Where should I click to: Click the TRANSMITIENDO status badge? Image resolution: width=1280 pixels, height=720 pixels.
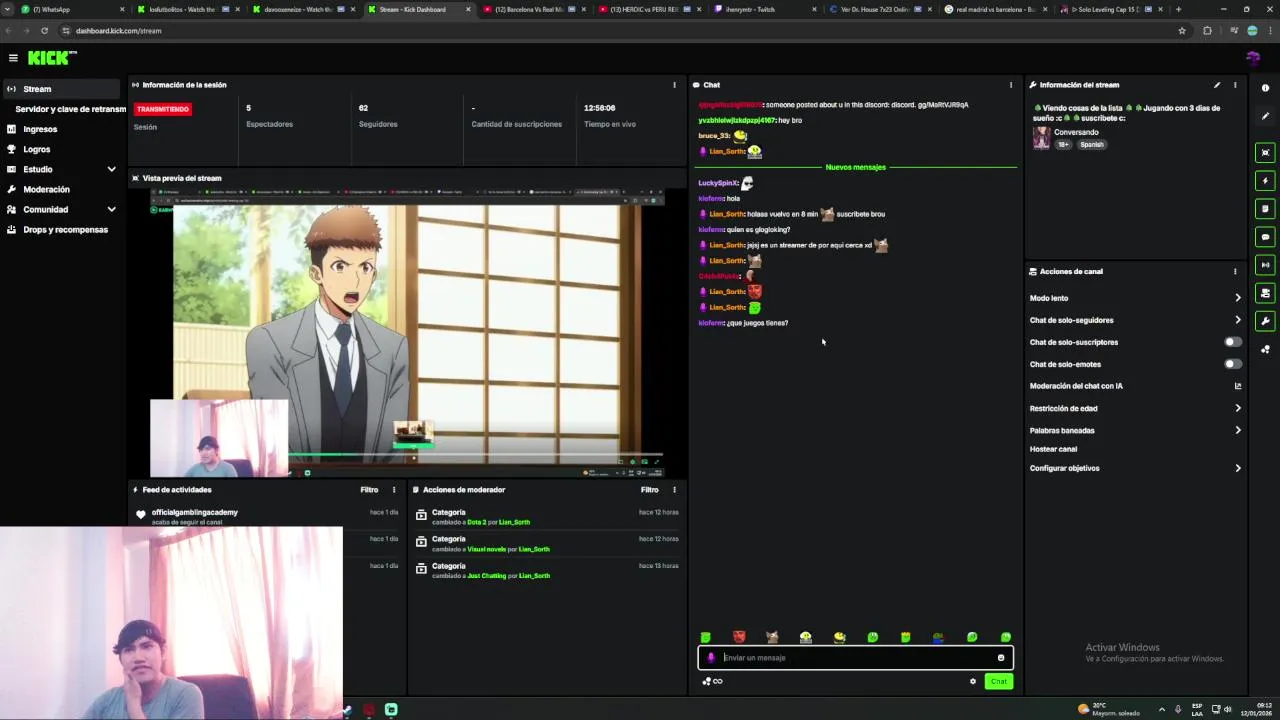[x=162, y=109]
